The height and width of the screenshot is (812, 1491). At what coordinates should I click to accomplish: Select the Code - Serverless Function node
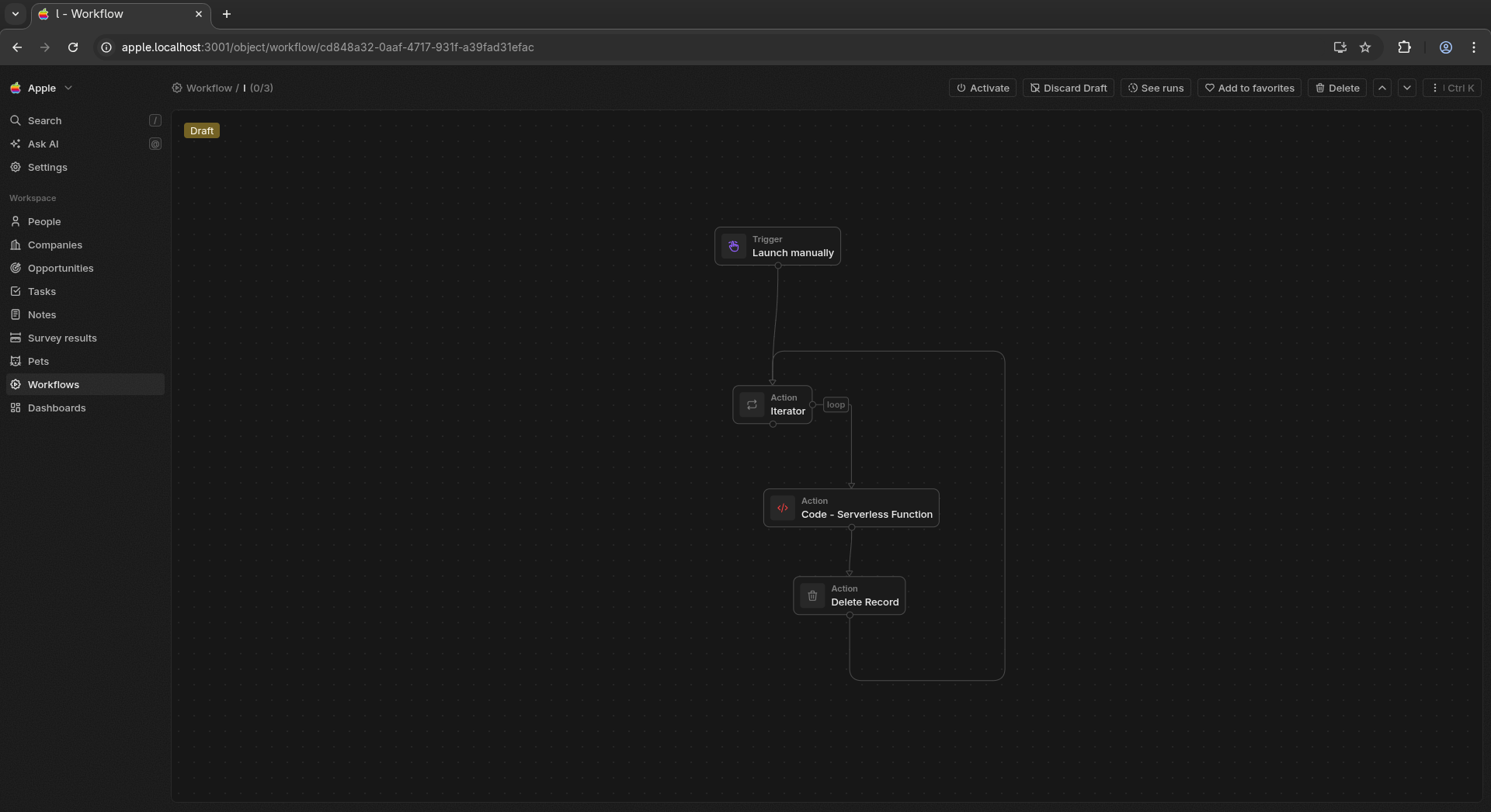click(x=851, y=508)
